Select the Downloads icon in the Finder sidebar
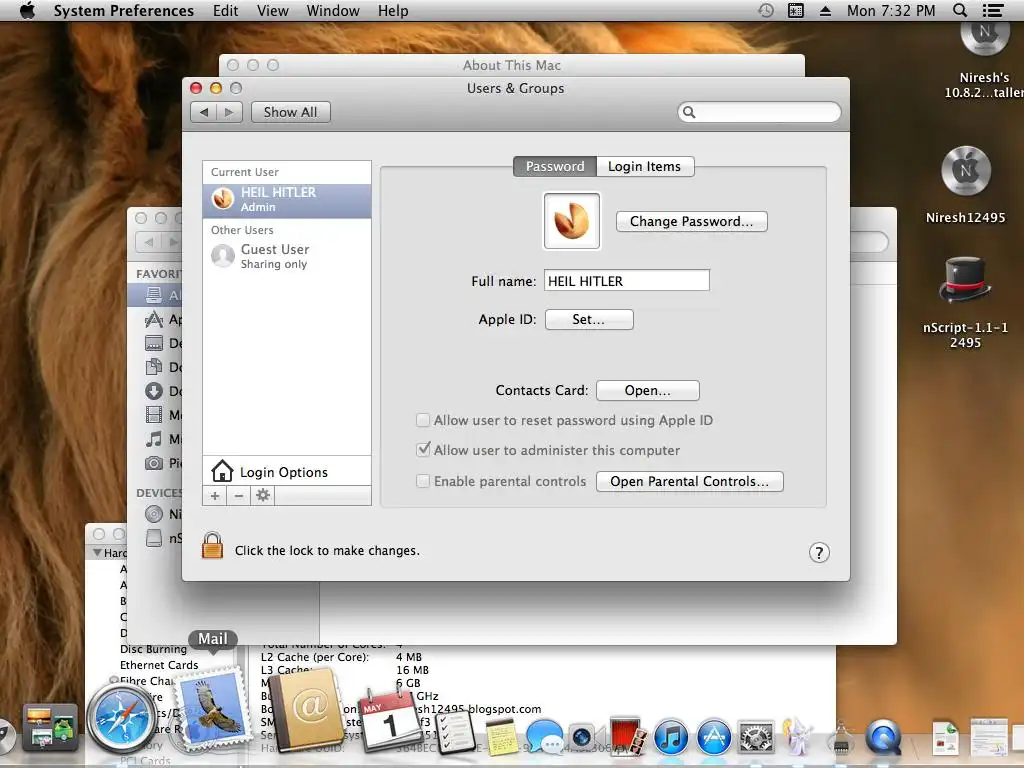This screenshot has width=1024, height=768. (153, 391)
